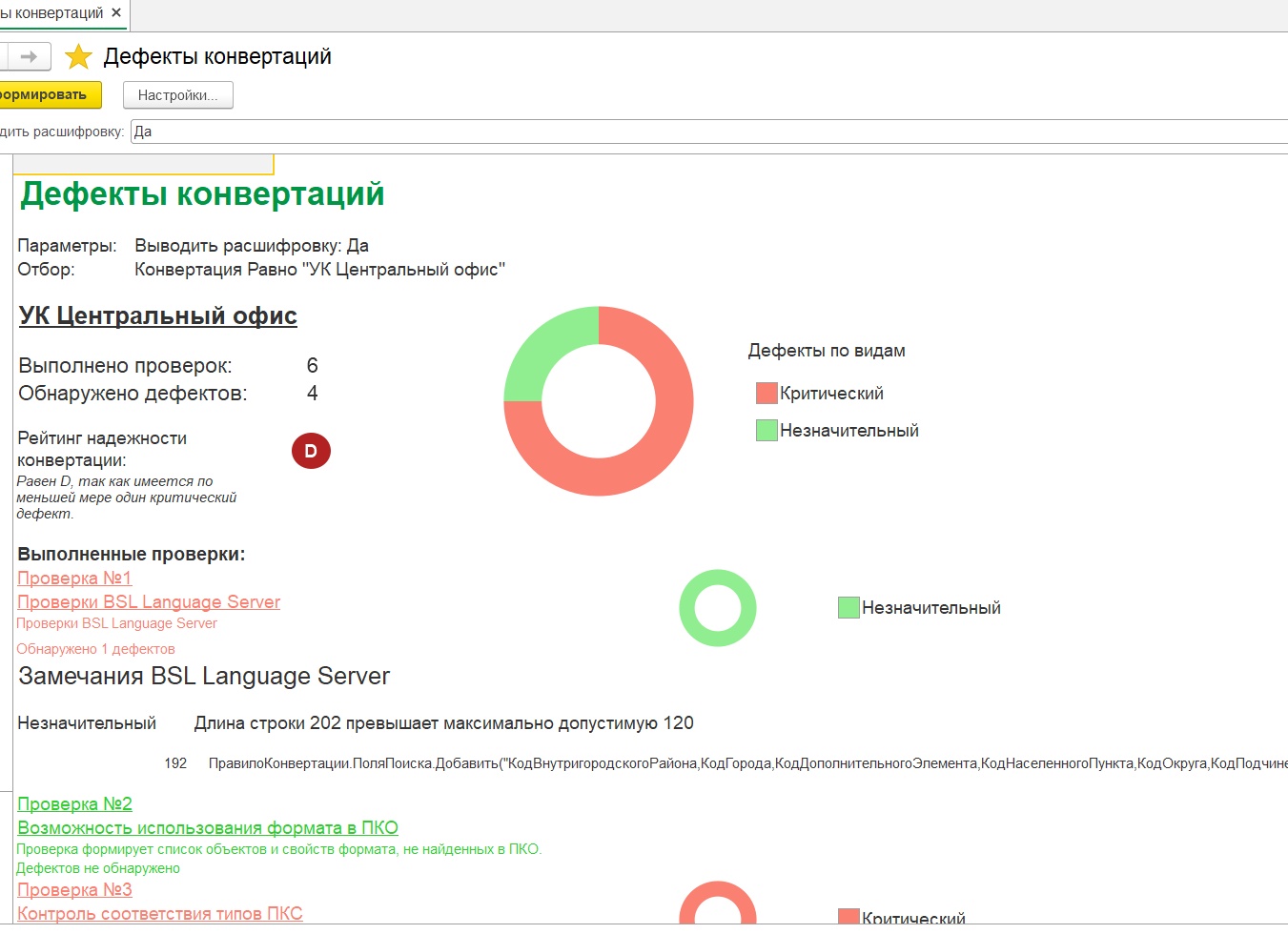The image size is (1288, 934).
Task: Click the green Дефекты конвертаций report title
Action: coord(202,194)
